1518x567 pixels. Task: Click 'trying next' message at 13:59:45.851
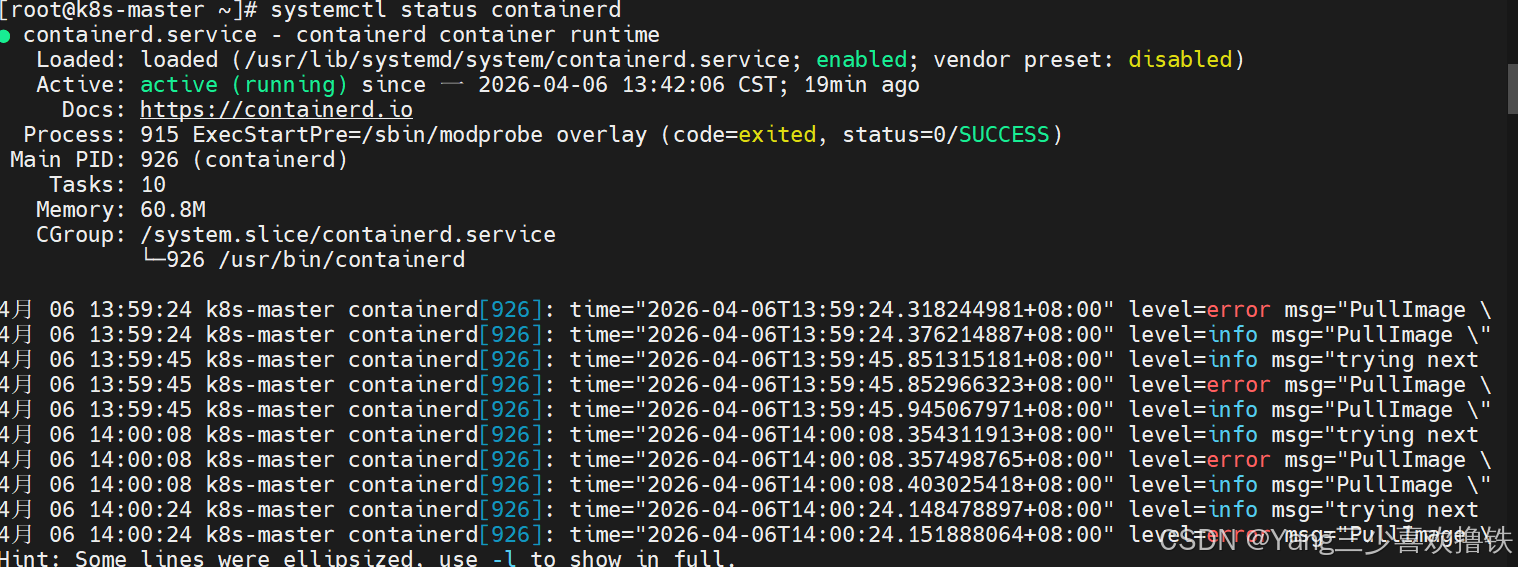(x=1407, y=360)
